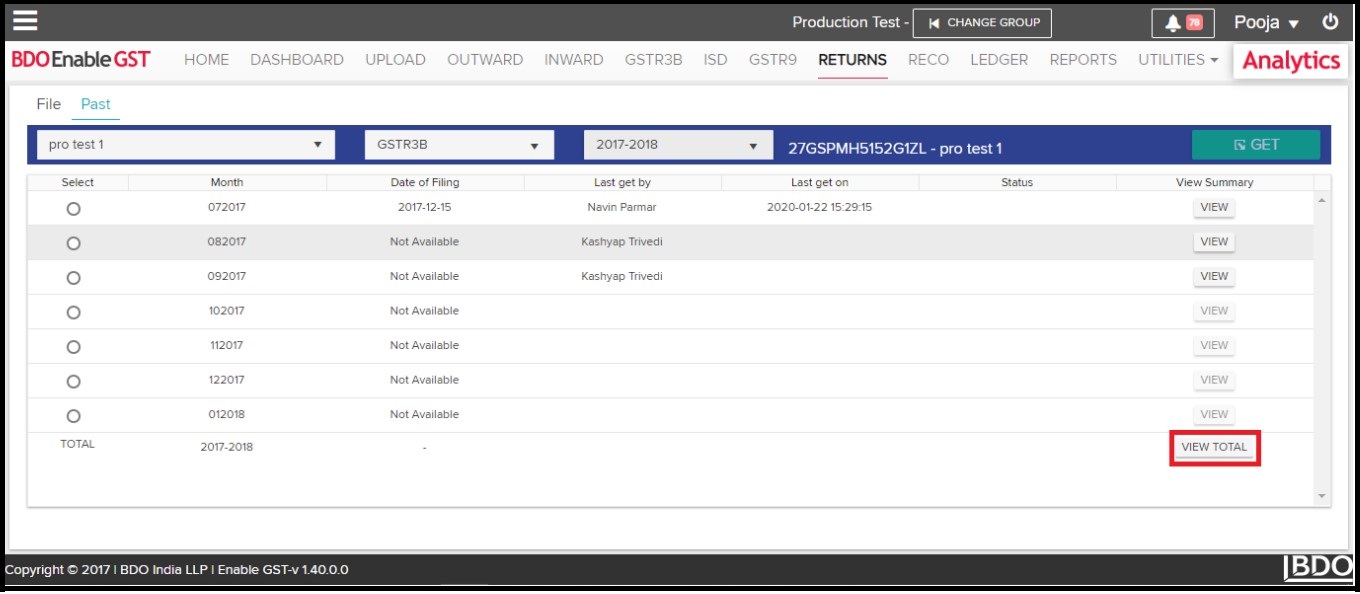Viewport: 1360px width, 594px height.
Task: Expand the GSTR3B return type dropdown
Action: click(459, 145)
